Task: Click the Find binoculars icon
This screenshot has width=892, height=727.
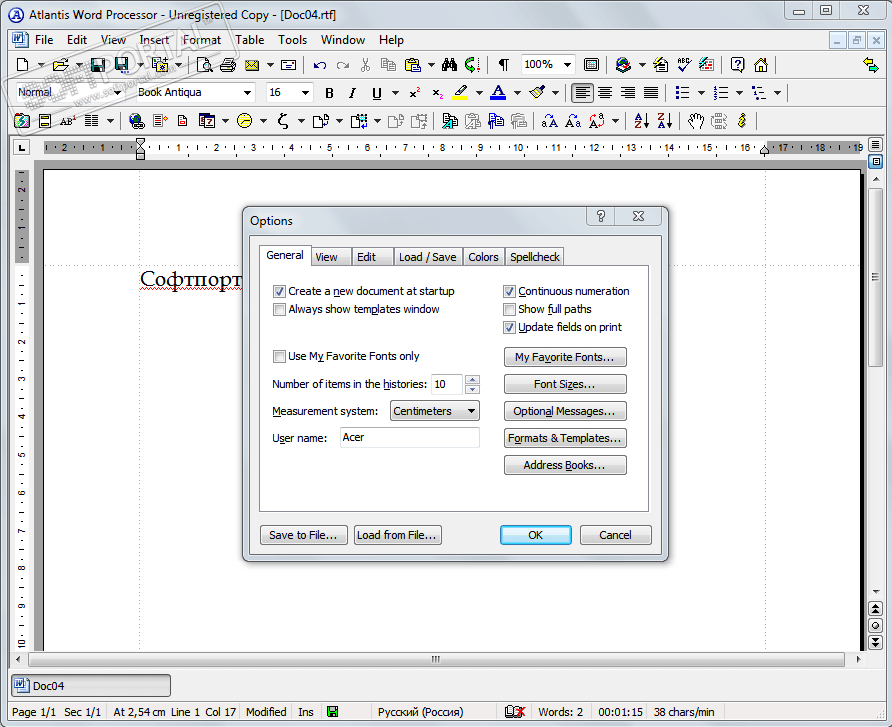Action: [449, 65]
